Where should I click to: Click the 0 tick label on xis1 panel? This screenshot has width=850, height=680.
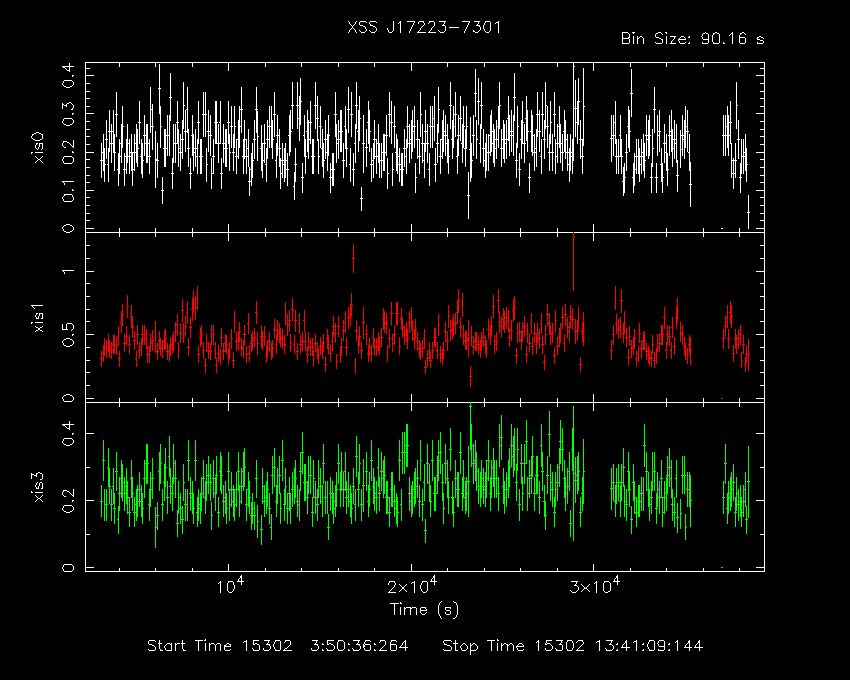coord(68,398)
